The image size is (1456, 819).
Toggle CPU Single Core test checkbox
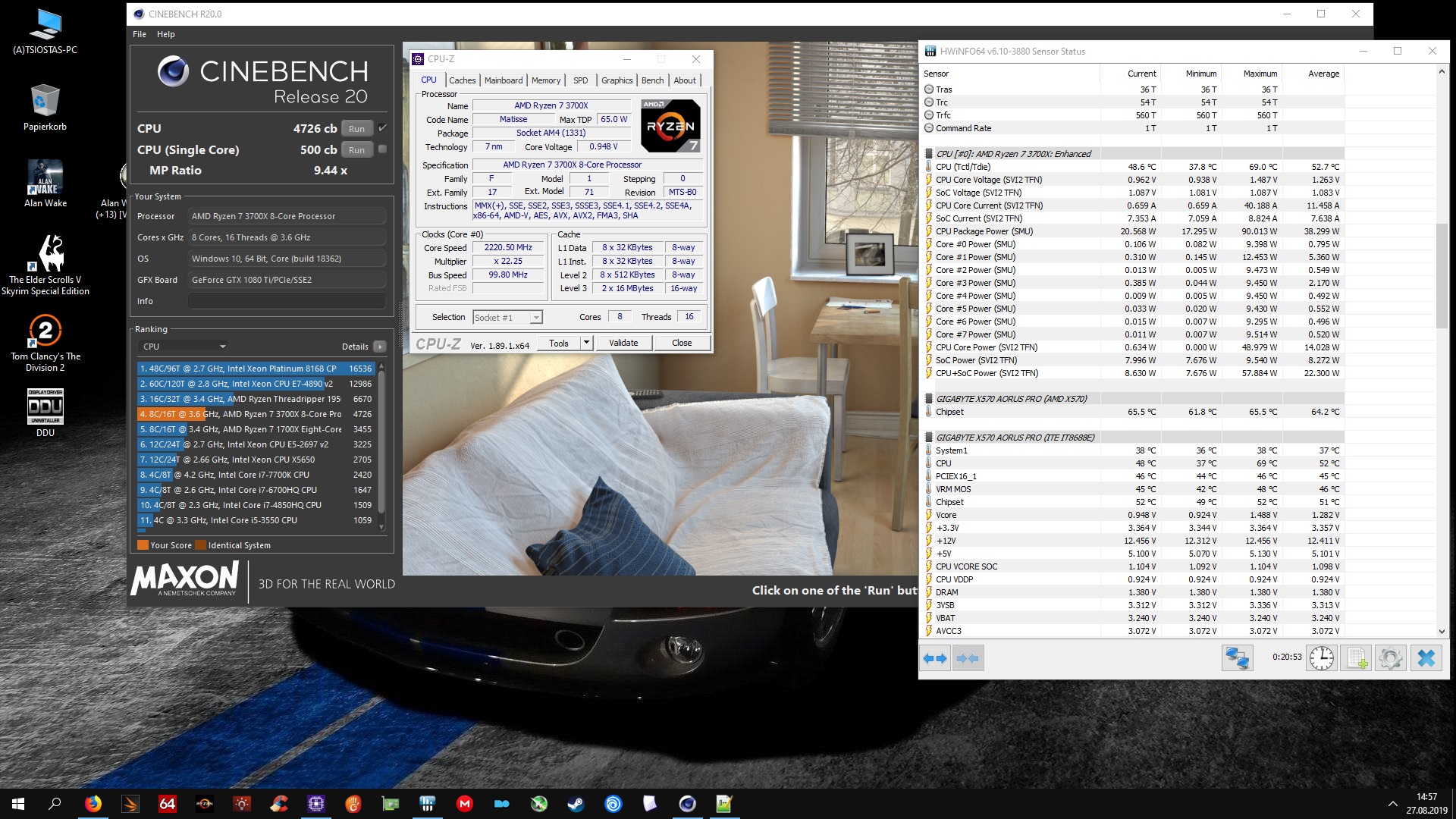(x=383, y=149)
